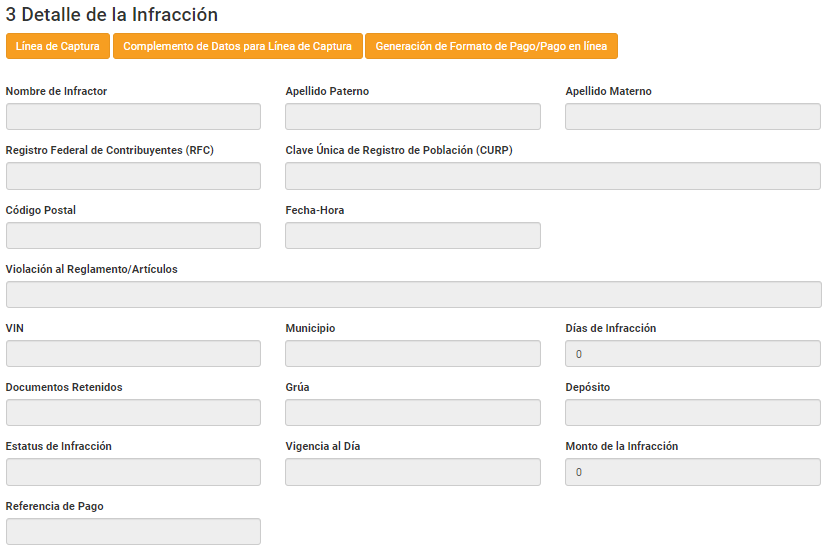The image size is (838, 557).
Task: Click into the Apellido Materno field
Action: point(692,117)
